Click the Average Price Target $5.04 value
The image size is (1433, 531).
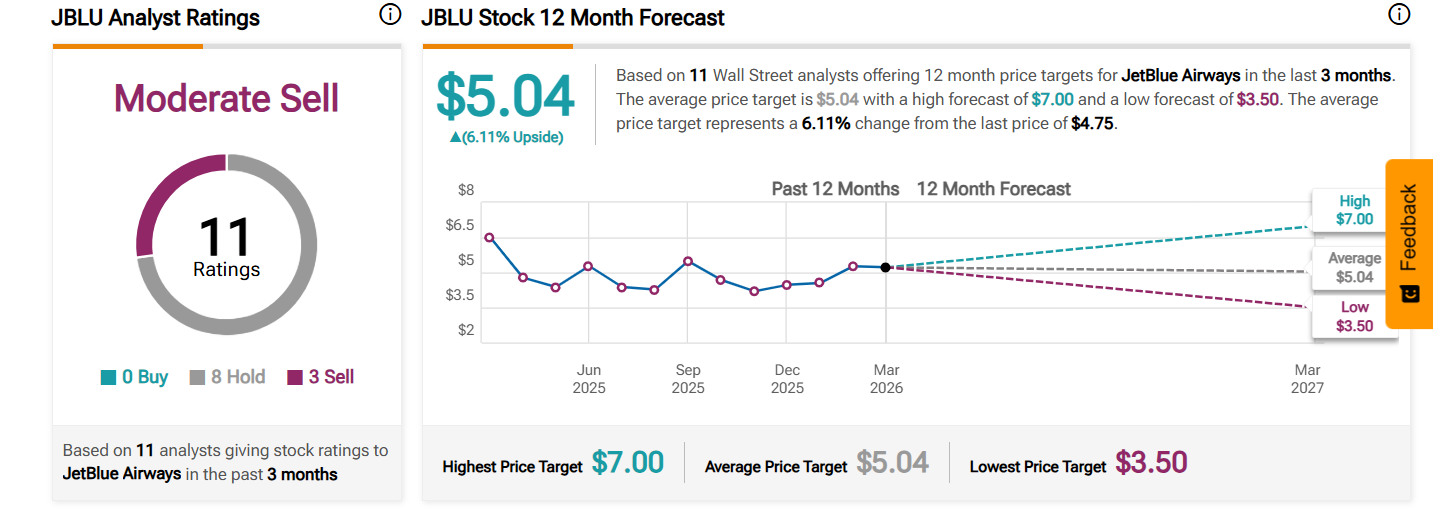pos(892,462)
